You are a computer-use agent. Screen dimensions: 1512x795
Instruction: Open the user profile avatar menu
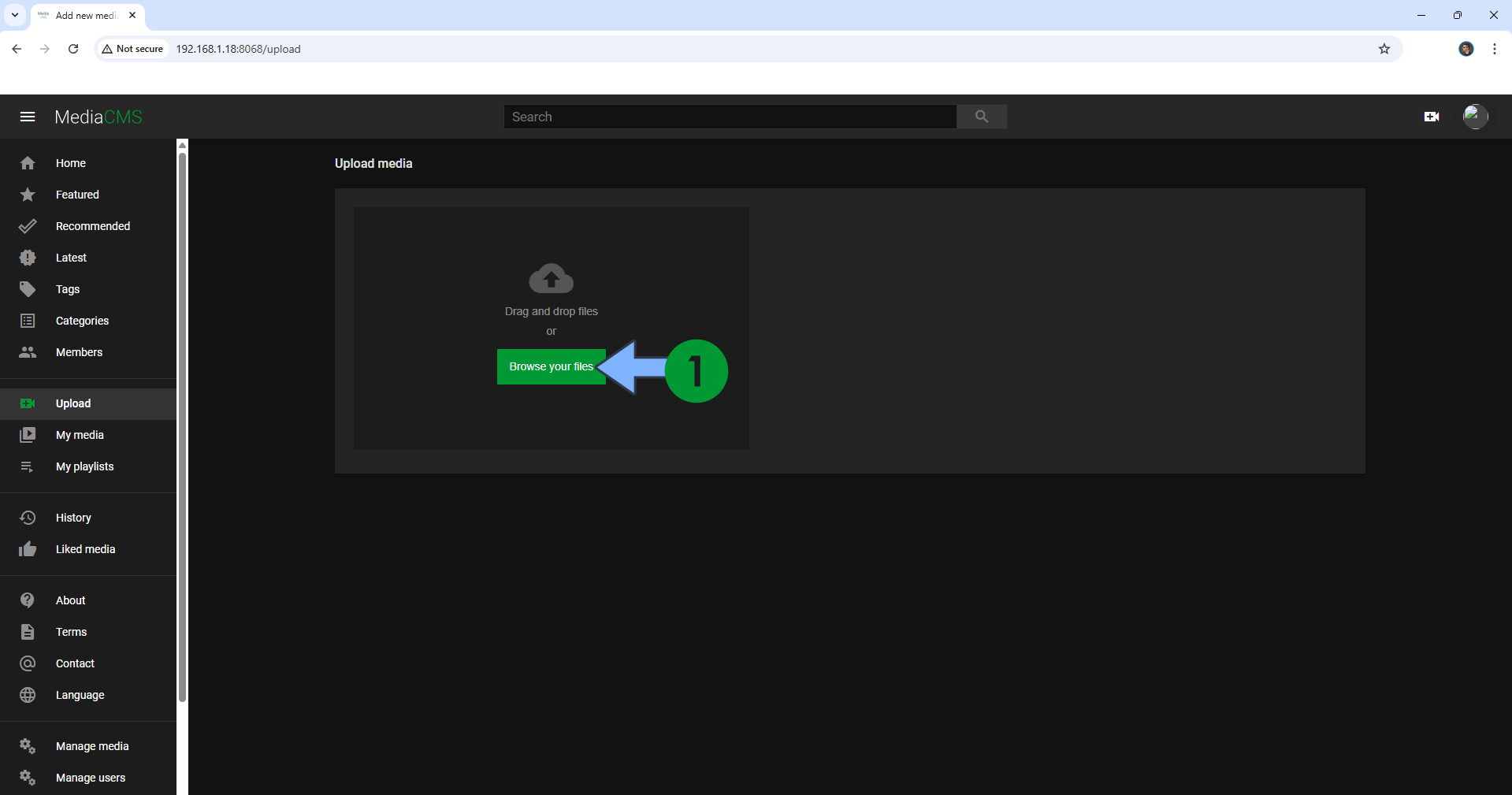click(x=1475, y=116)
